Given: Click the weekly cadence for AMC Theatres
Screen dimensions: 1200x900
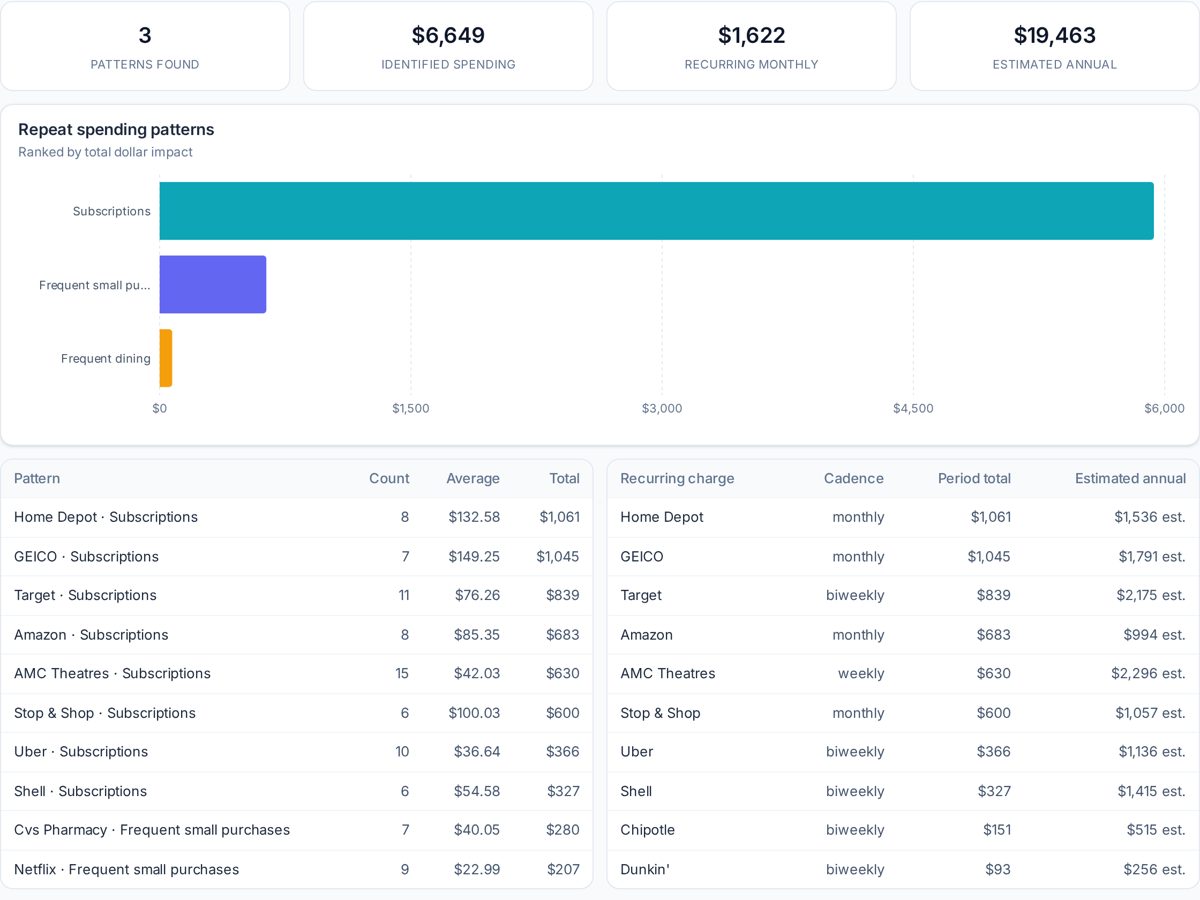Looking at the screenshot, I should point(861,673).
